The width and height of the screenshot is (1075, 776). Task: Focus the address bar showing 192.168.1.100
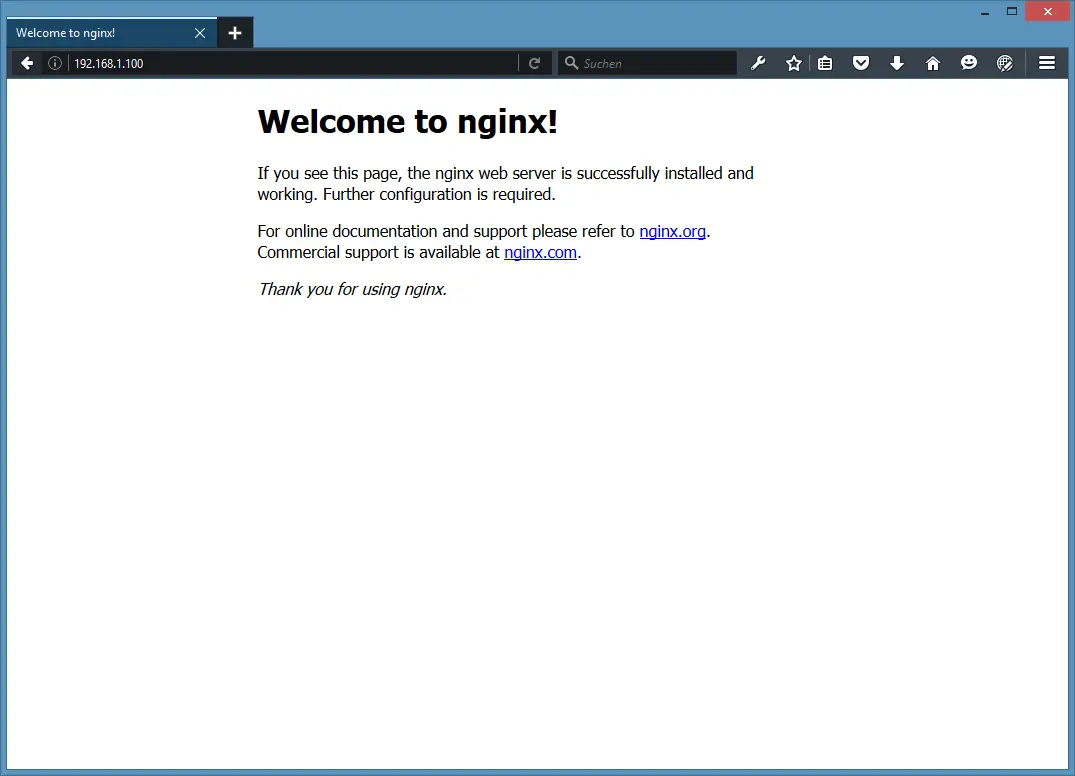coord(290,63)
